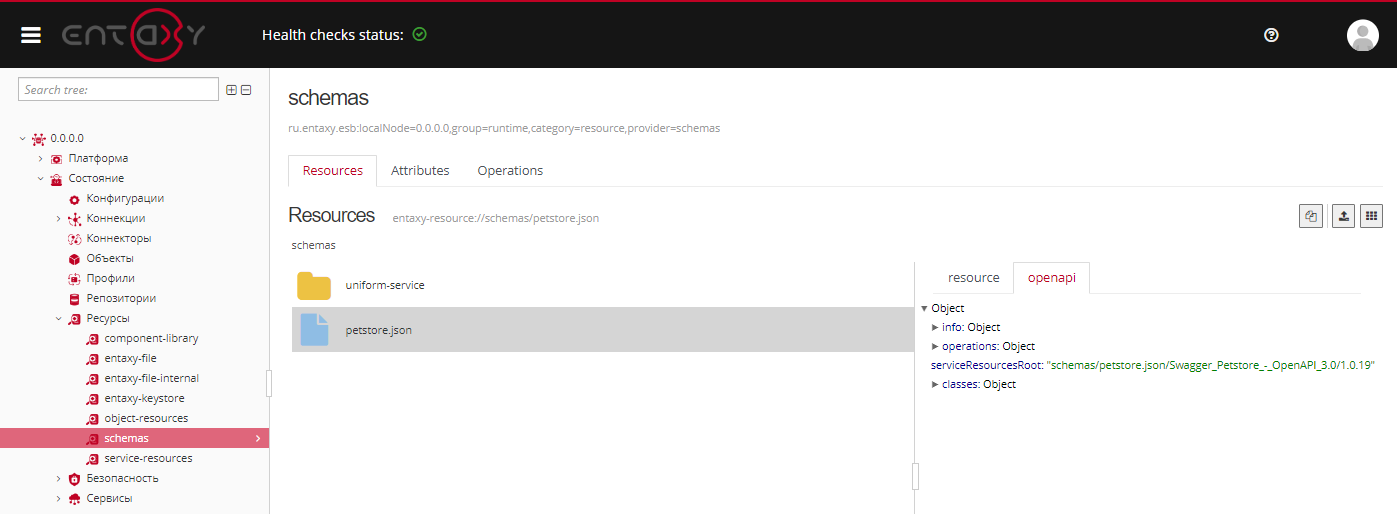The height and width of the screenshot is (514, 1397).
Task: Open the hamburger main menu
Action: pyautogui.click(x=31, y=35)
